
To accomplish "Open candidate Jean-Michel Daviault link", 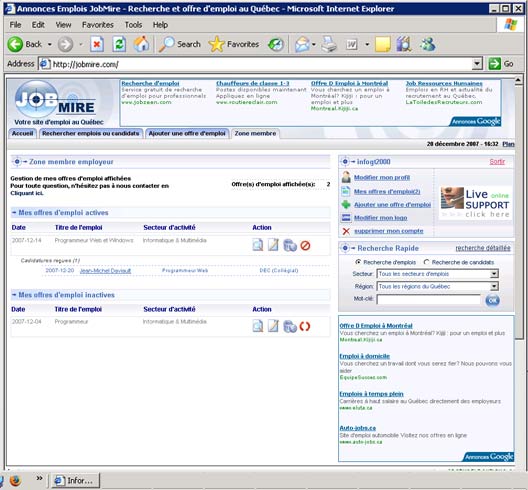I will click(x=105, y=271).
